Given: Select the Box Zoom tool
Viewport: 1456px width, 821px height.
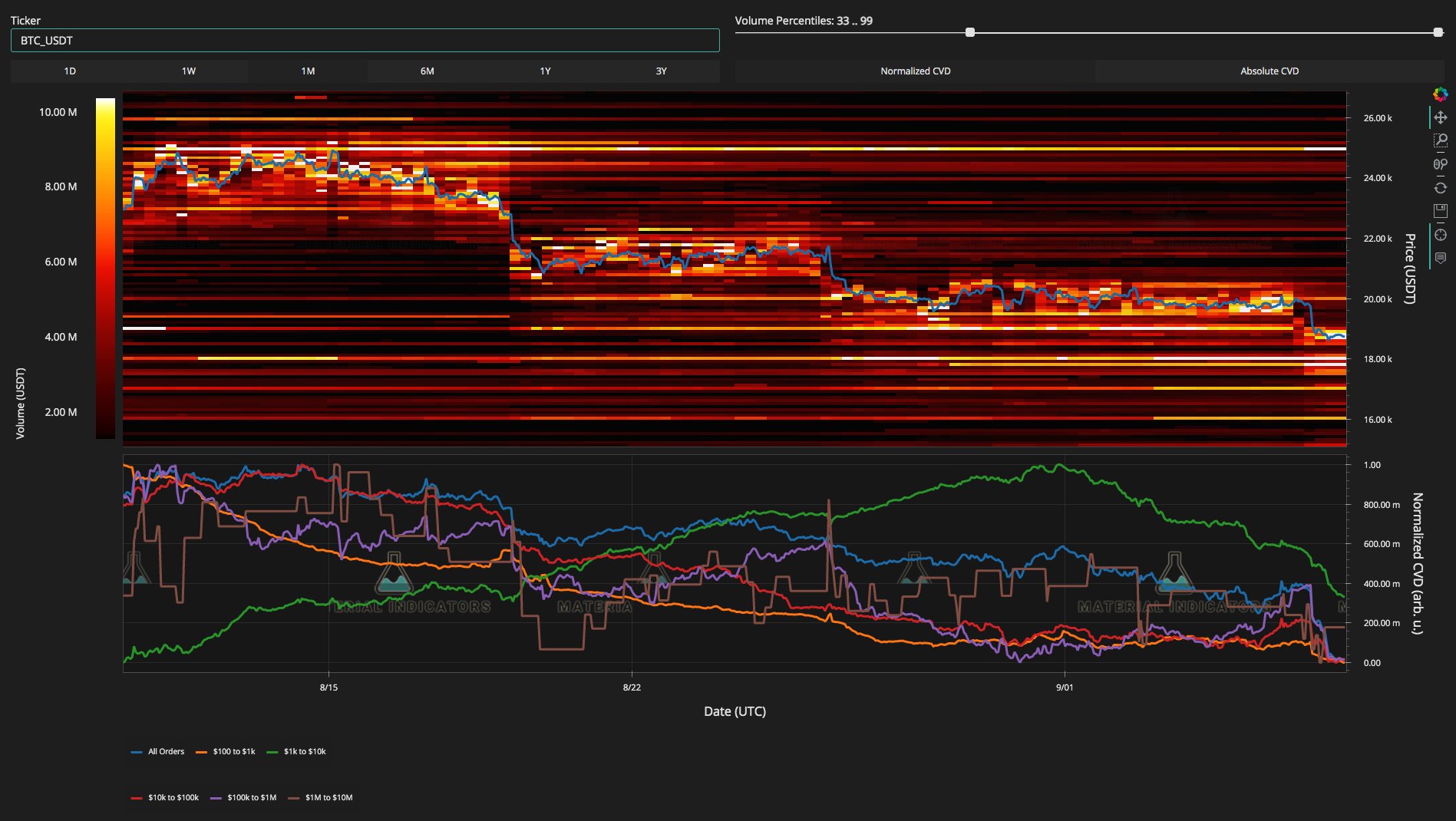Looking at the screenshot, I should pos(1440,140).
